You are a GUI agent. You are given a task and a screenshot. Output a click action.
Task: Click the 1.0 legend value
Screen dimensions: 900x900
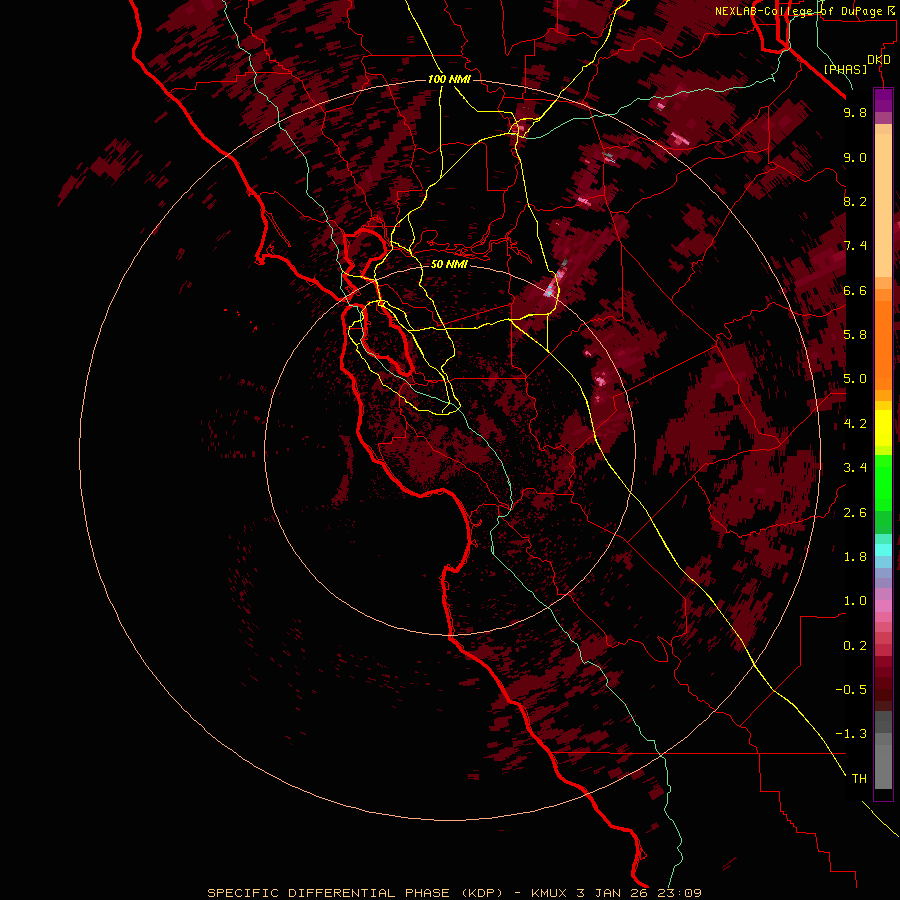855,601
